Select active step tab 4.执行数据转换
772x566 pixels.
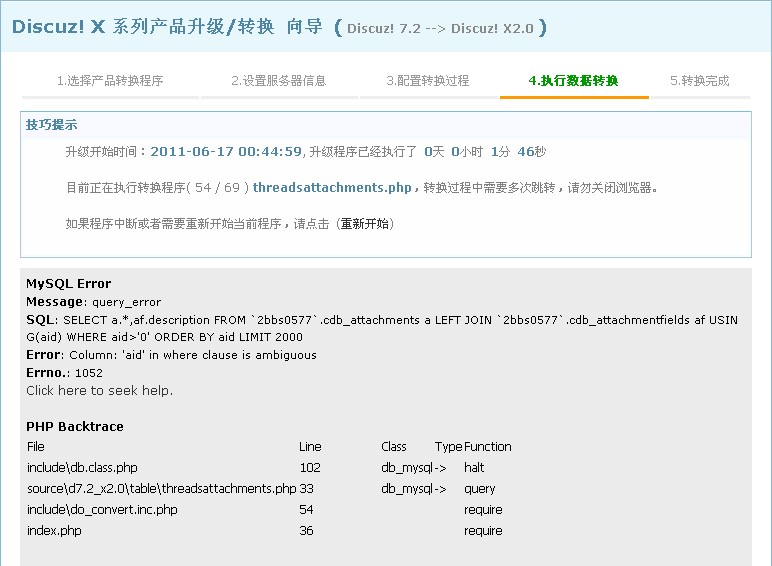point(574,81)
